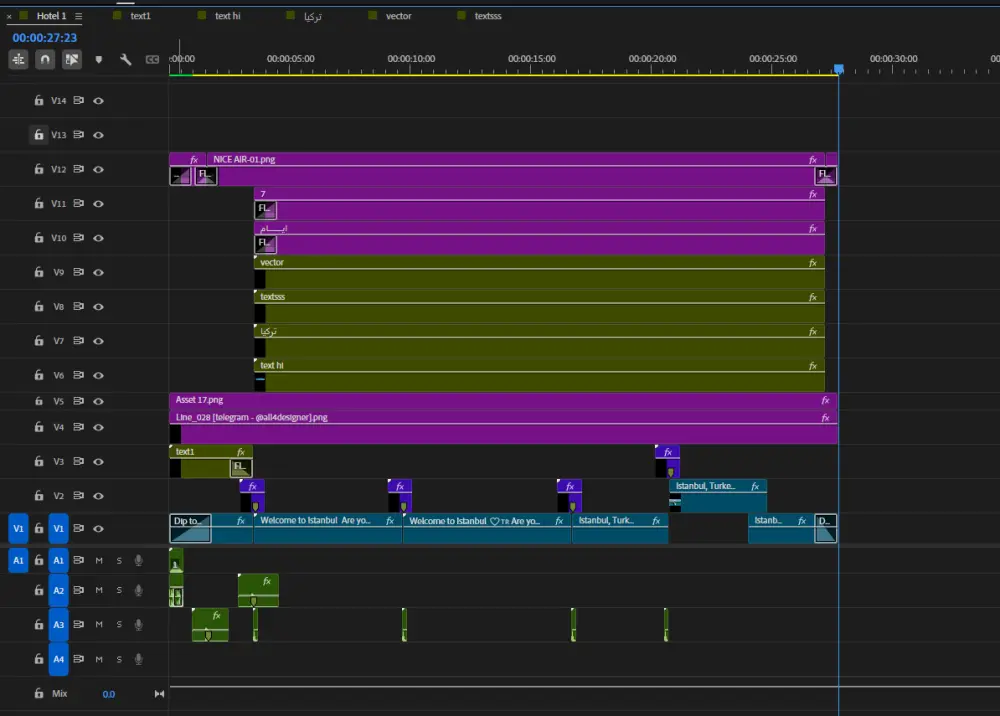Click fx badge on Asset 17.png clip
This screenshot has height=716, width=1000.
825,400
